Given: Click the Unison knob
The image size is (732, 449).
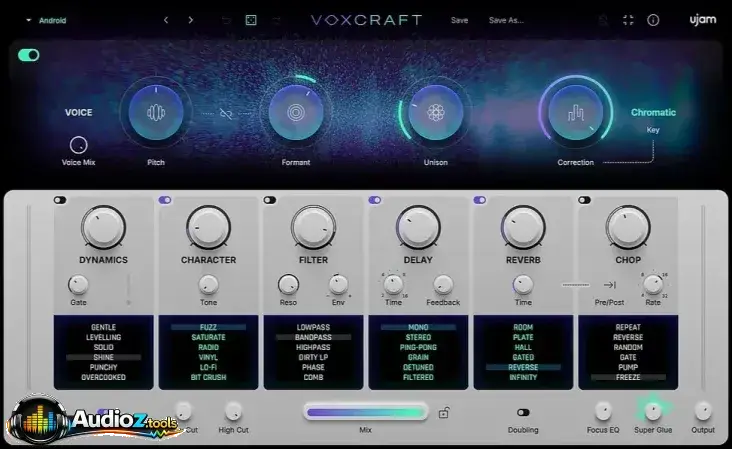Looking at the screenshot, I should [x=436, y=112].
